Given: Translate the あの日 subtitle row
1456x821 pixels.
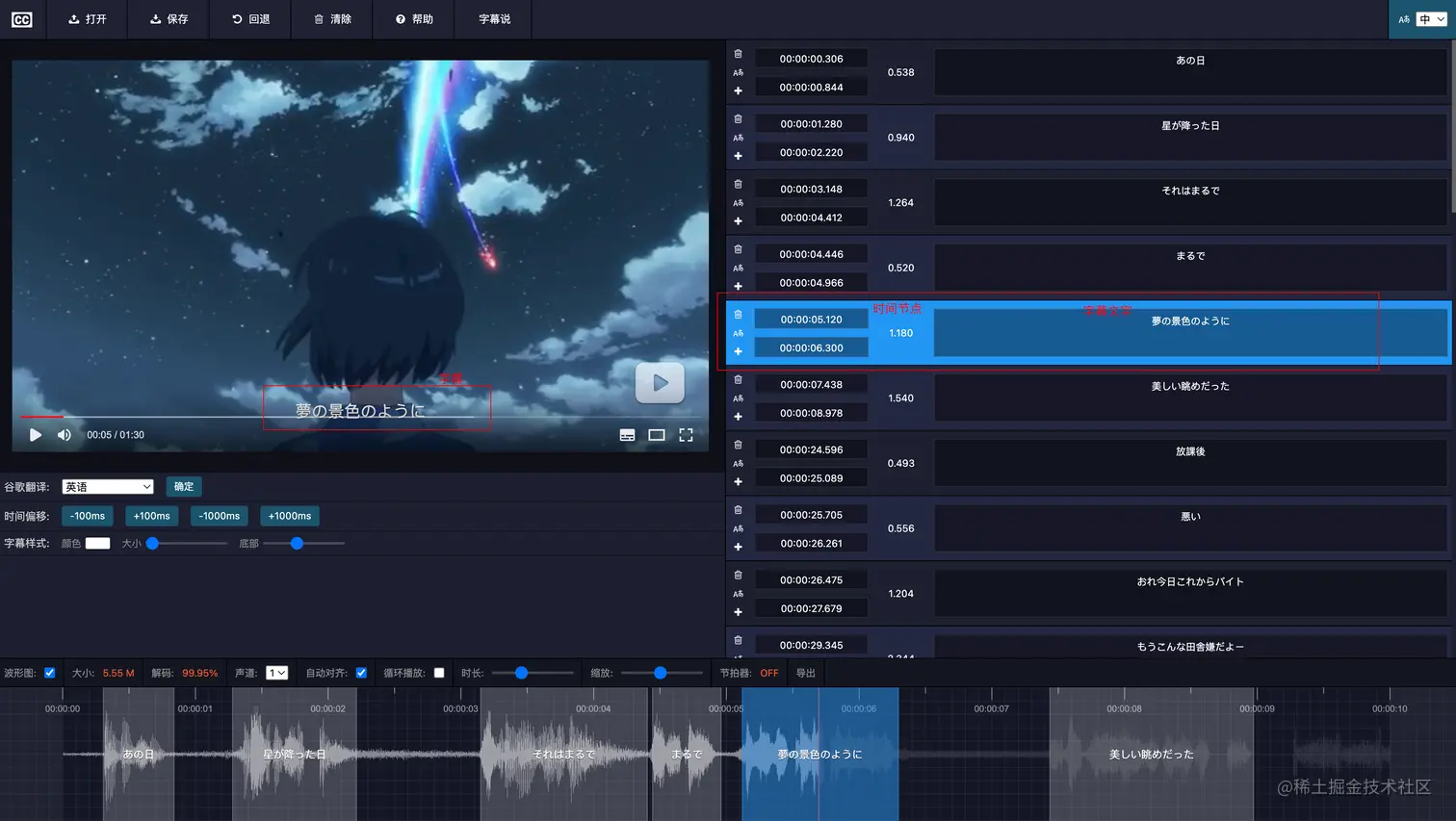Looking at the screenshot, I should [738, 72].
